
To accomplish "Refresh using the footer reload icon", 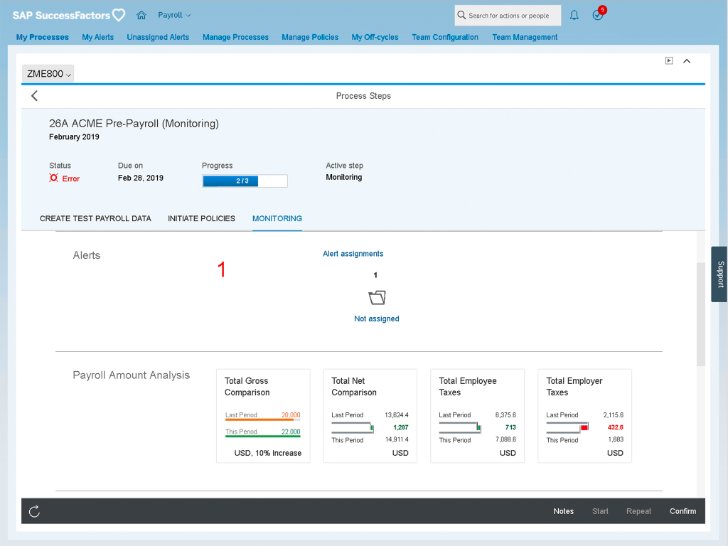I will tap(34, 511).
